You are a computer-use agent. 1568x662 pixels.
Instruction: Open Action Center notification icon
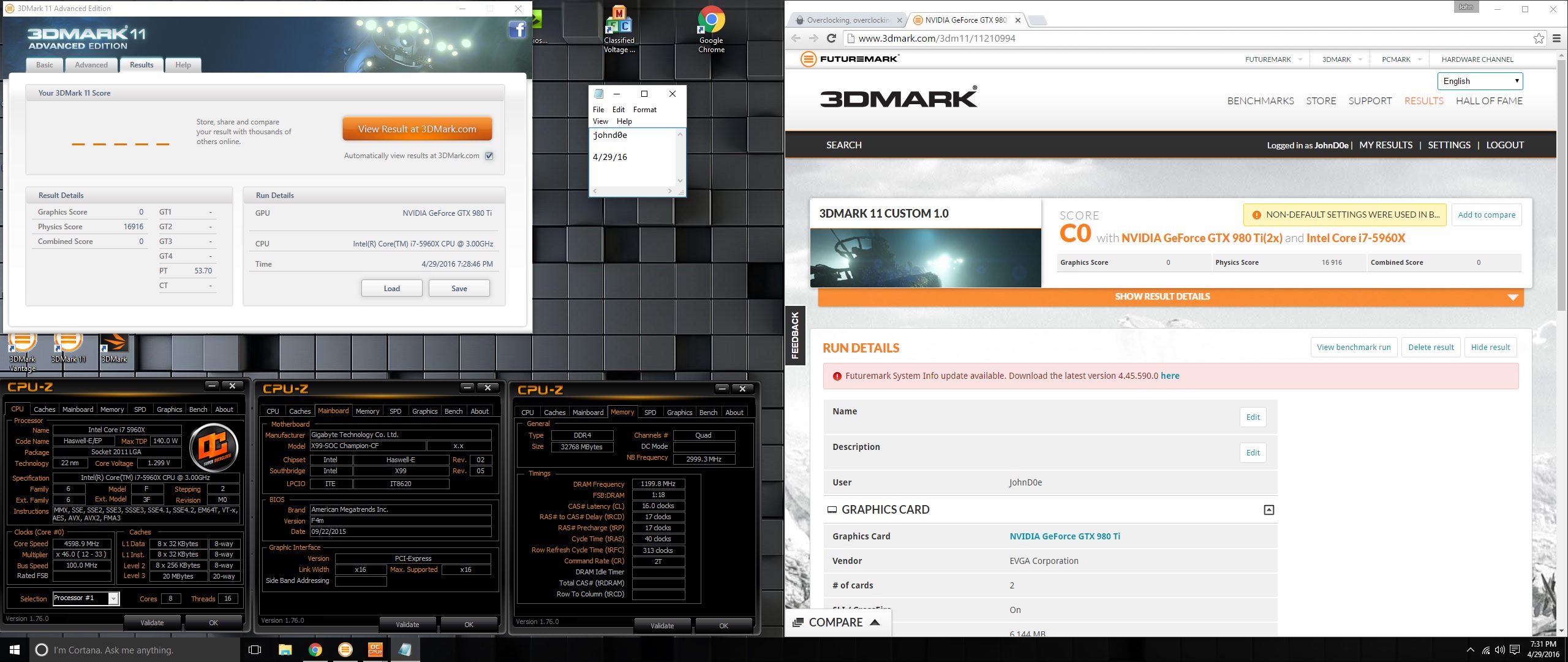pos(1515,650)
